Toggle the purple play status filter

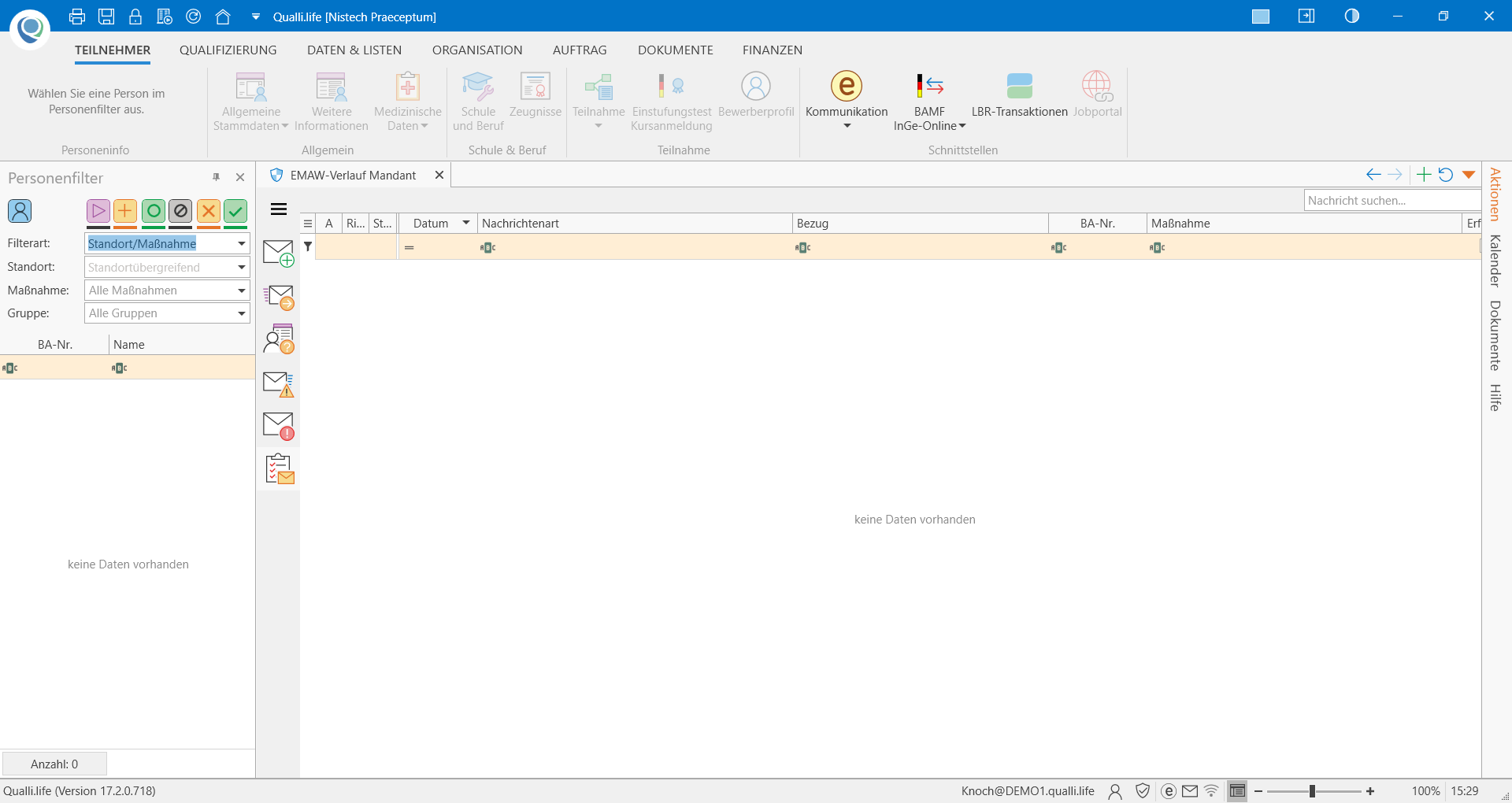(x=98, y=211)
